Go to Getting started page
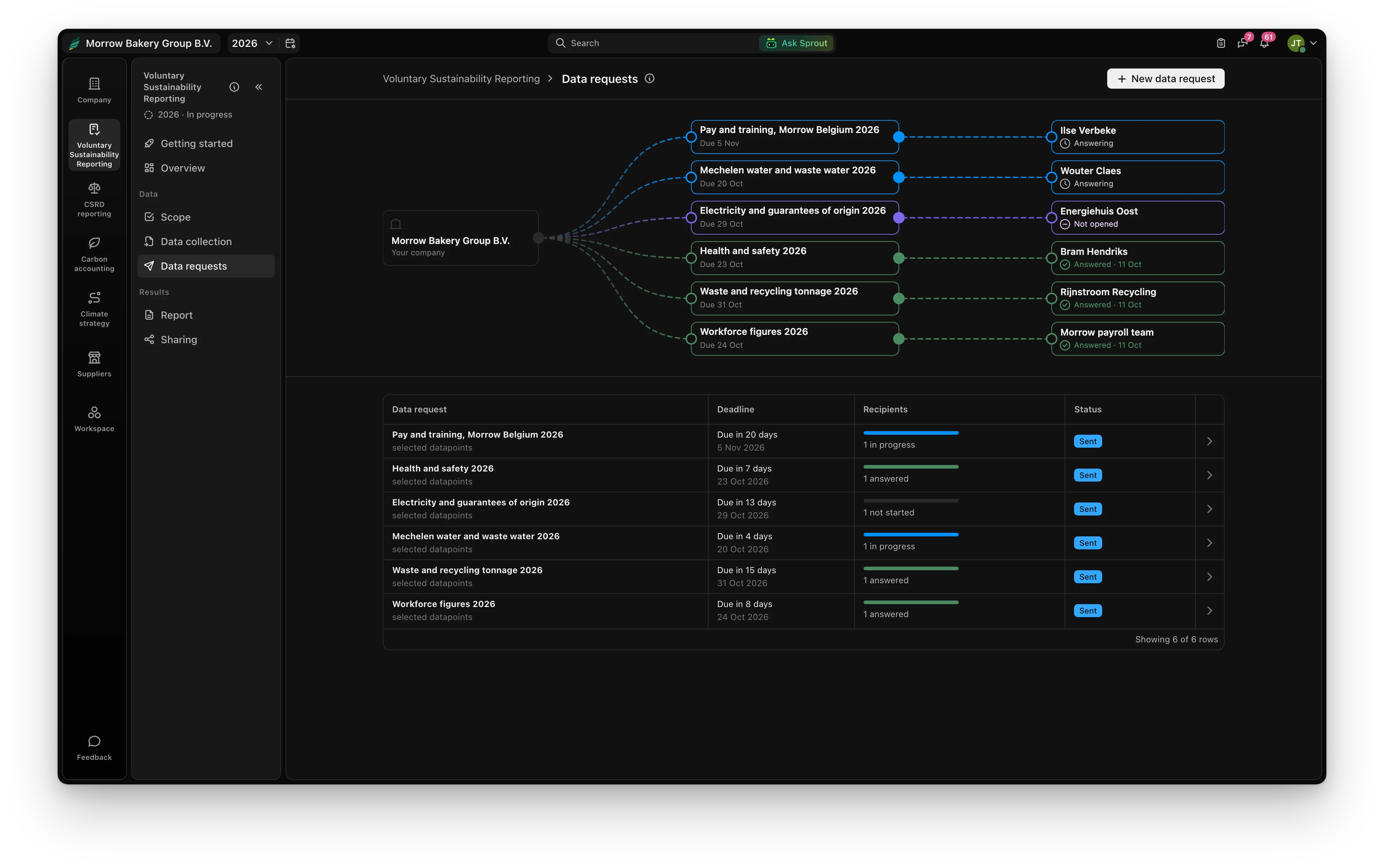Screen dimensions: 1384x868 [x=206, y=143]
